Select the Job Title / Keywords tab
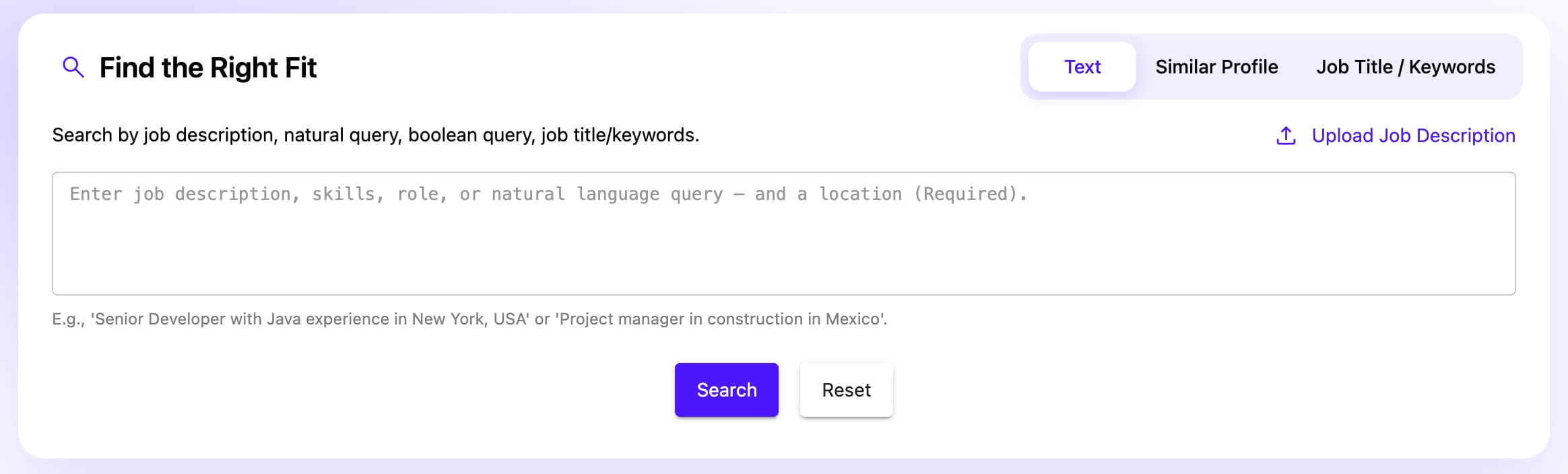The height and width of the screenshot is (474, 1568). click(x=1405, y=67)
